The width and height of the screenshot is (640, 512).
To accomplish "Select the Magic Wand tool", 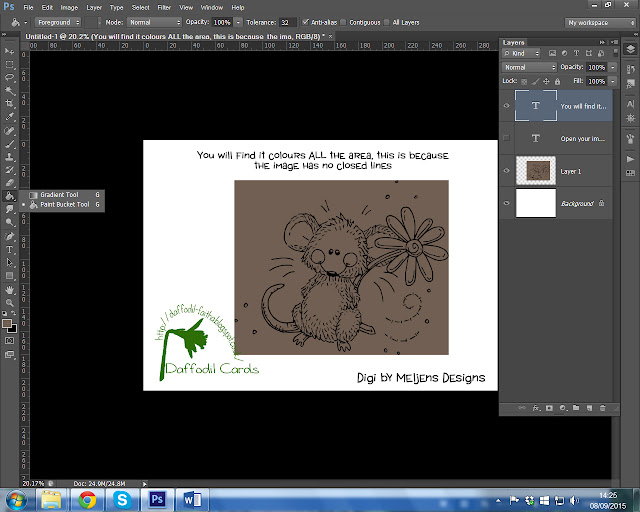I will tap(9, 91).
